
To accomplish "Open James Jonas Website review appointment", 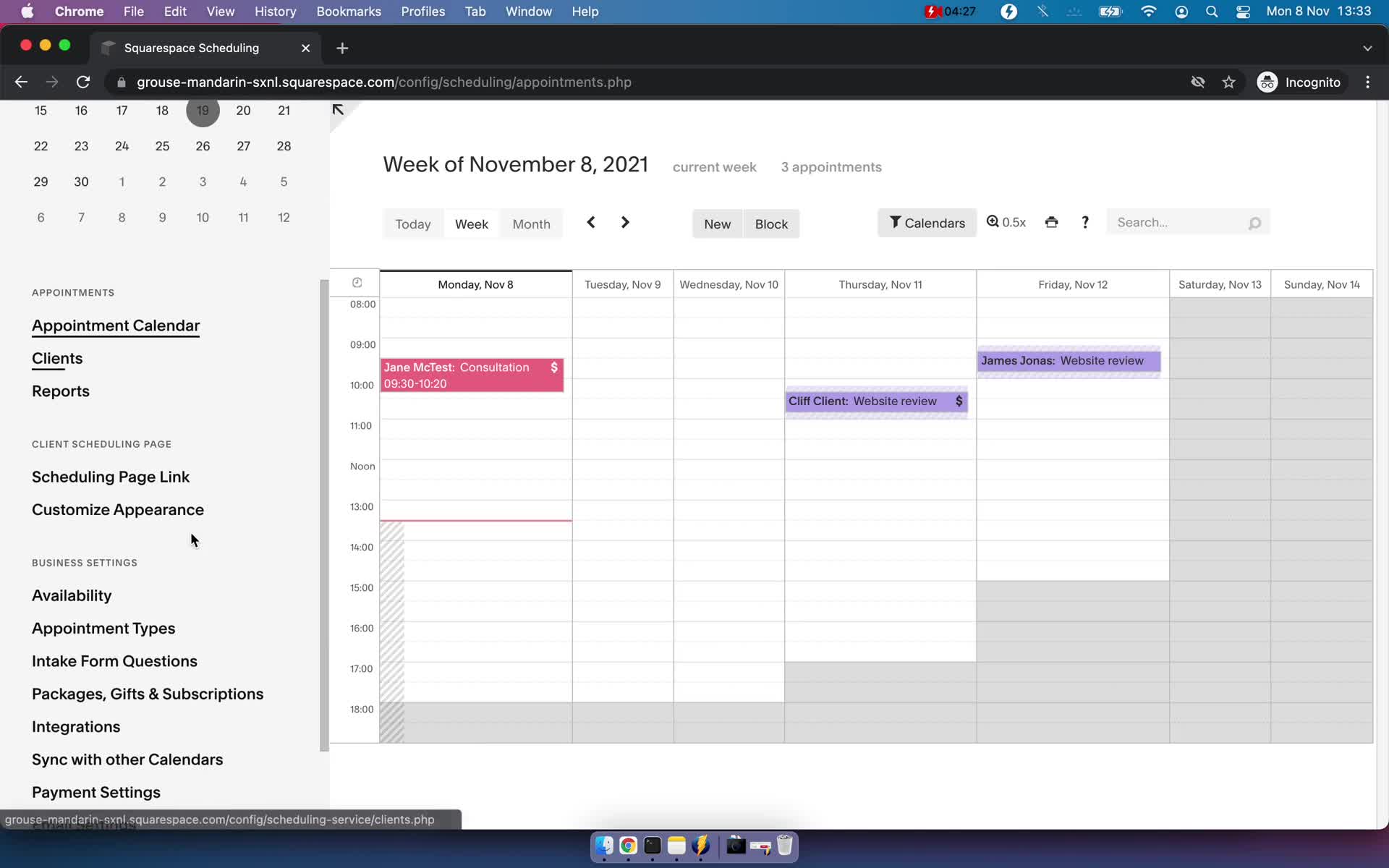I will tap(1069, 361).
